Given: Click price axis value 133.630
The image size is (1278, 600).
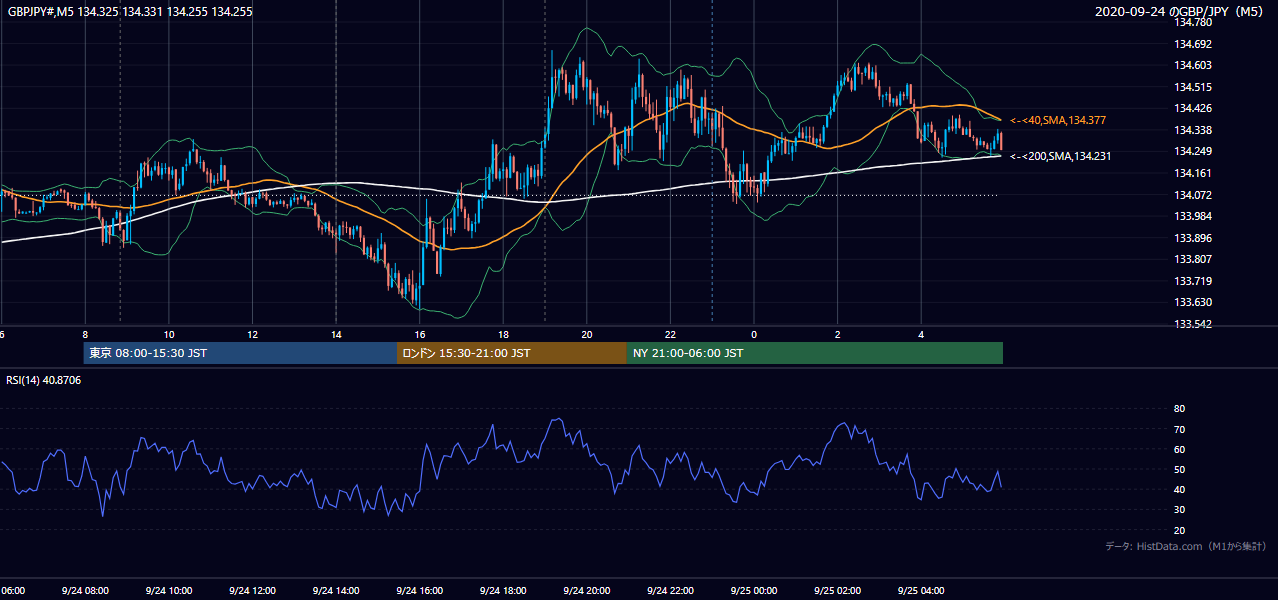Looking at the screenshot, I should 1193,302.
